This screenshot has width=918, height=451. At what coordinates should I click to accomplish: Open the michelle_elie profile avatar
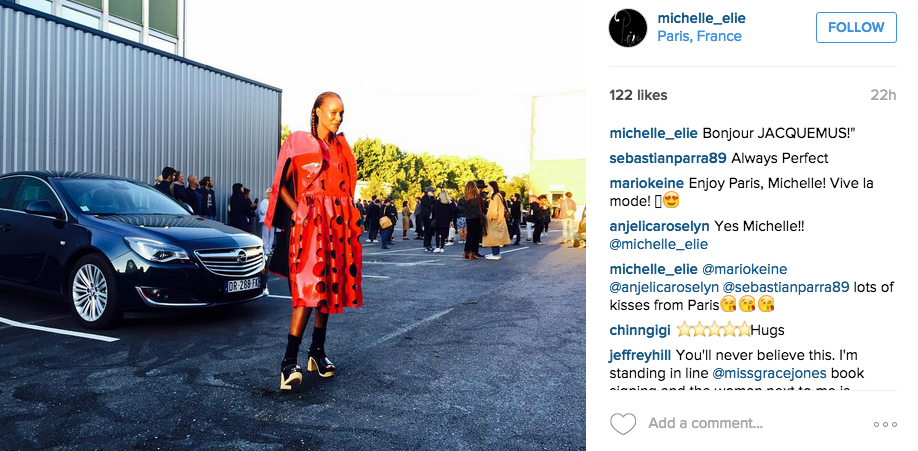pyautogui.click(x=628, y=28)
